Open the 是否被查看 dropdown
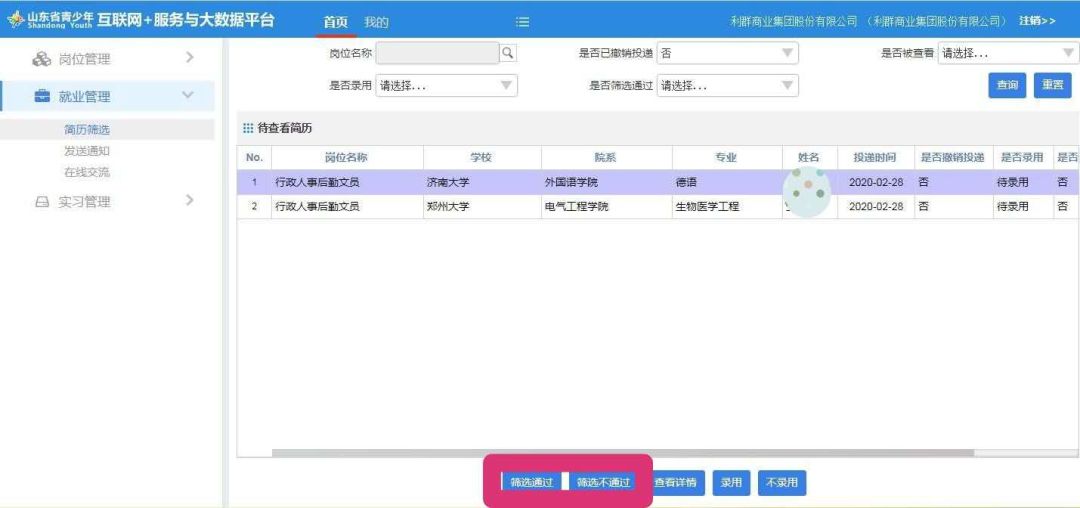This screenshot has width=1080, height=508. coord(1007,53)
